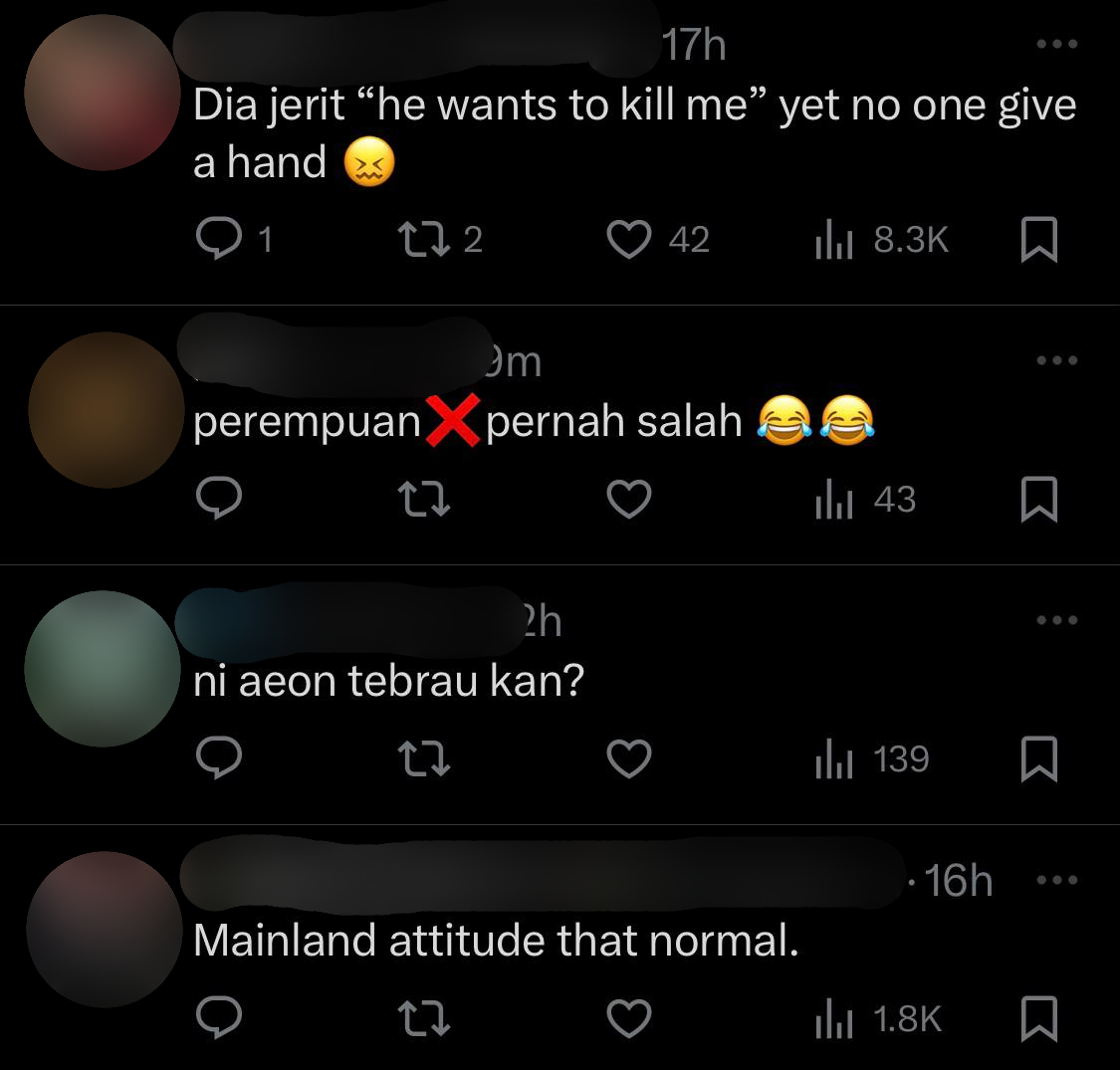Bookmark the "Dia jerit" tweet
1120x1070 pixels.
tap(1038, 240)
